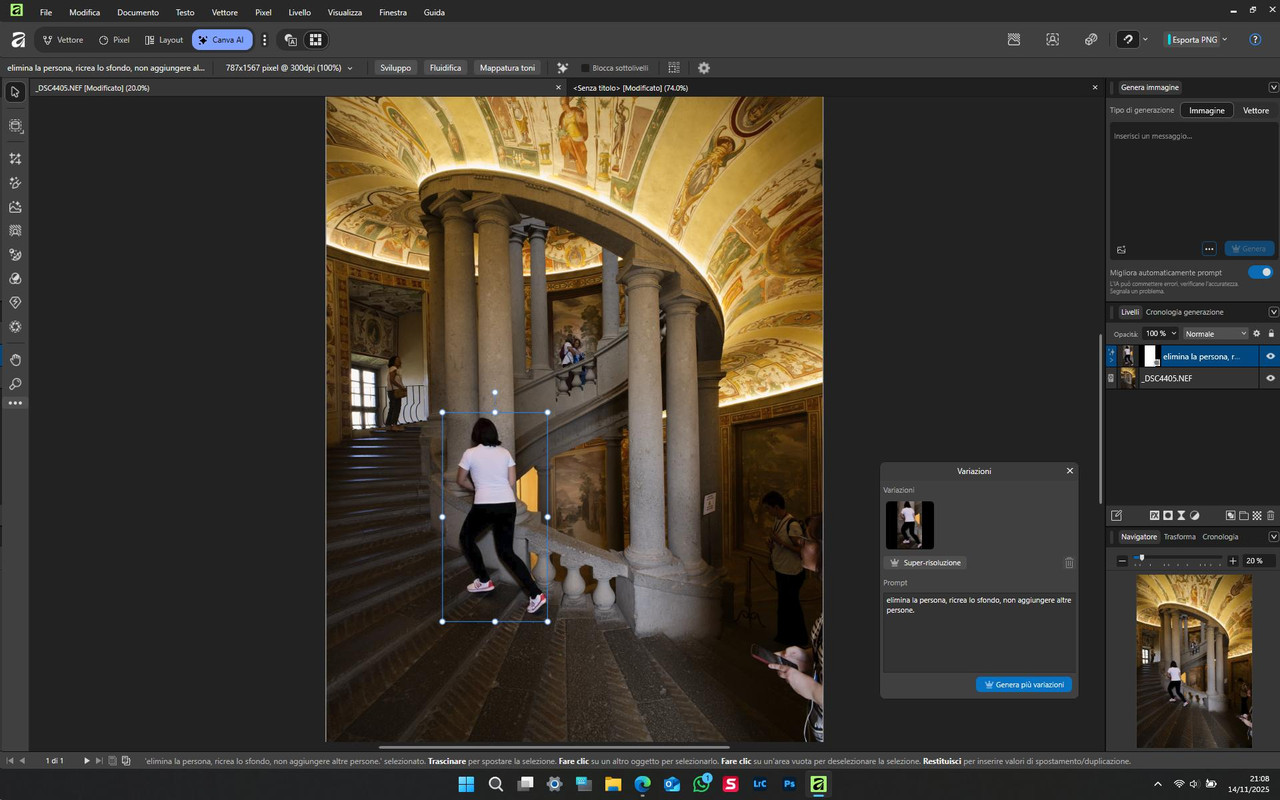Open the Livello menu
The height and width of the screenshot is (800, 1280).
(x=299, y=12)
